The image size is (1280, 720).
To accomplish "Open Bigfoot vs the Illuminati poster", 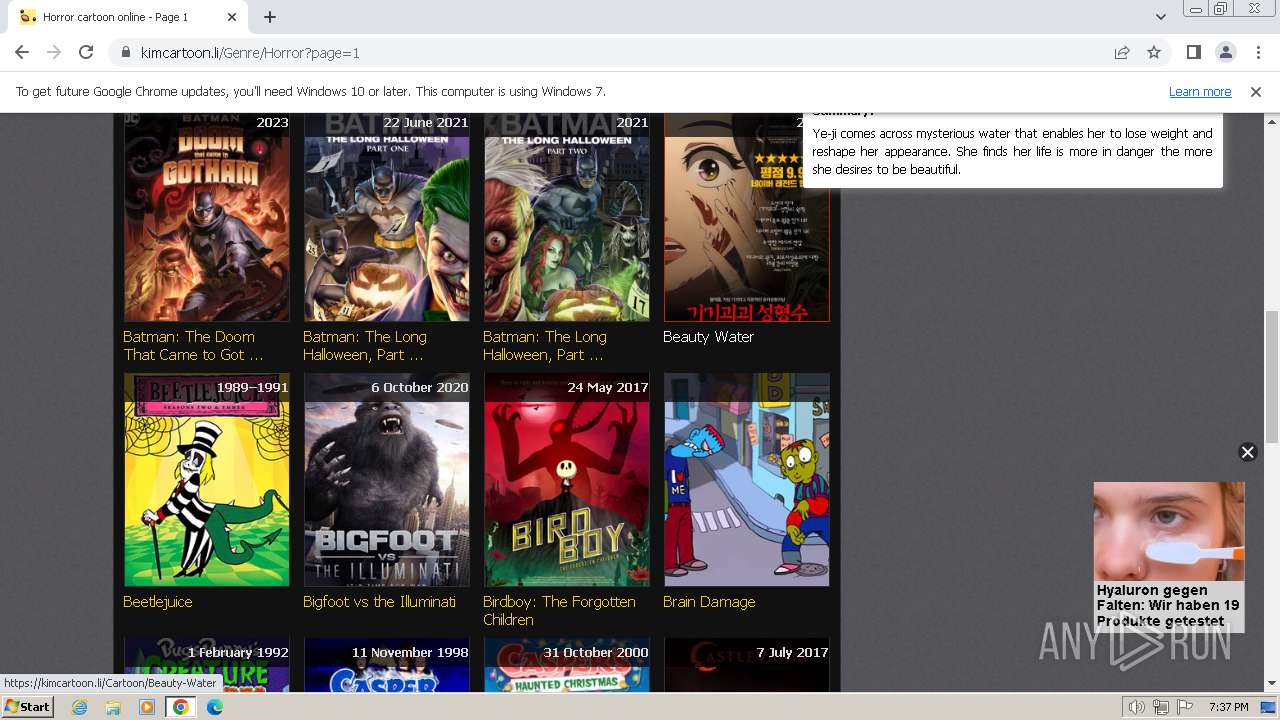I will coord(387,480).
